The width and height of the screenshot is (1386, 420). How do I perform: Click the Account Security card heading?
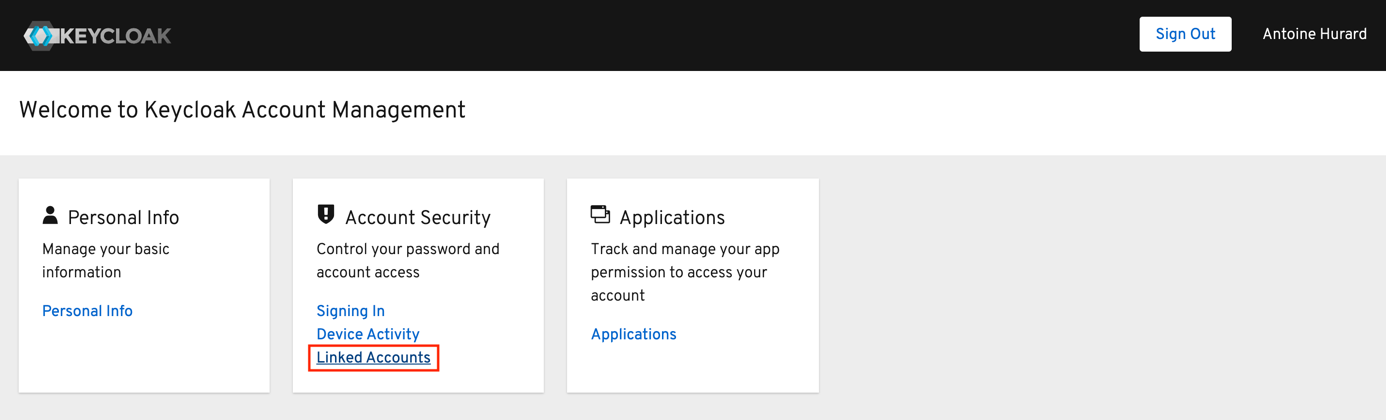pos(417,218)
